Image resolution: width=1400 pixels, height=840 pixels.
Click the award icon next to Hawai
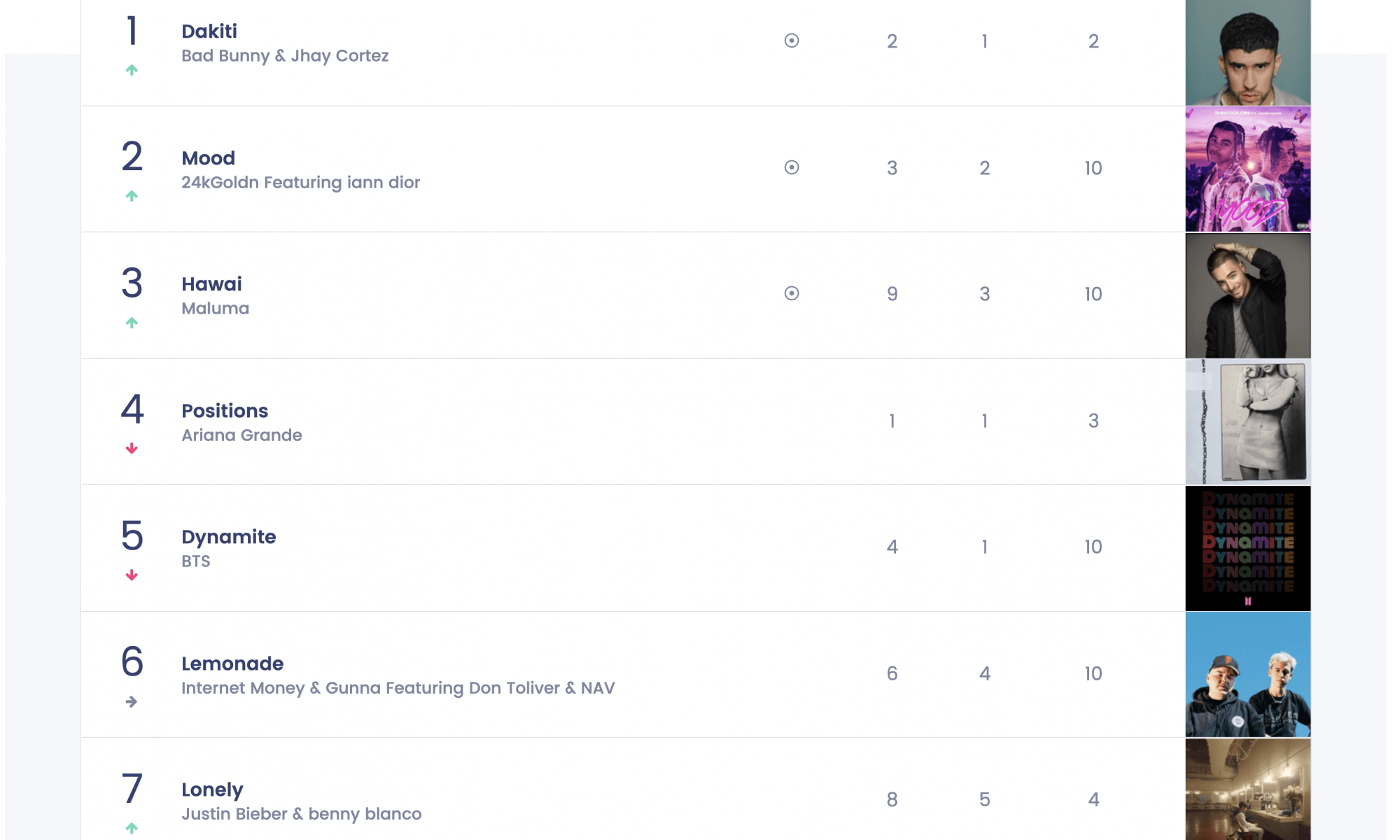pyautogui.click(x=792, y=293)
